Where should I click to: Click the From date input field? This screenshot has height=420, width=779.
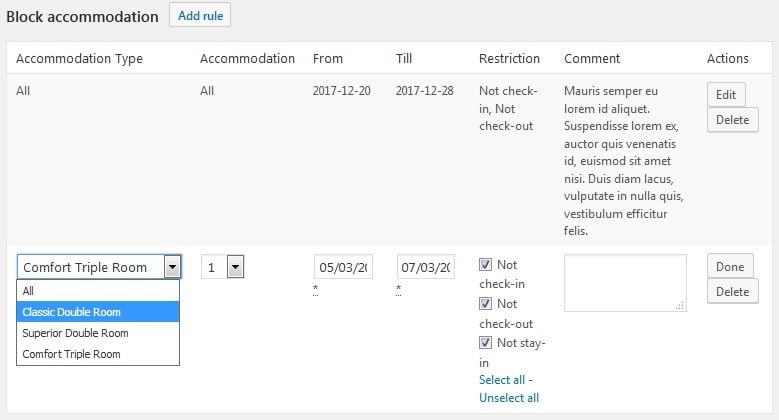pos(344,268)
